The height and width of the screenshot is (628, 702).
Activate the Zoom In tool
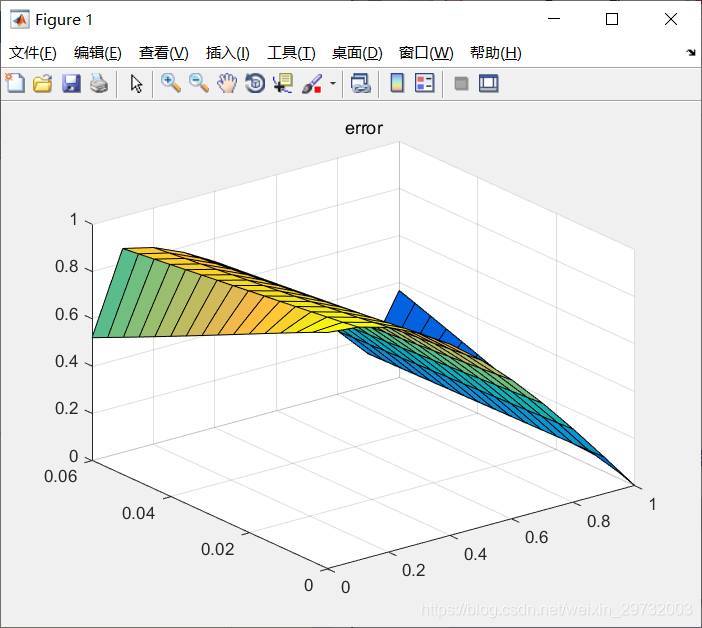pos(171,83)
